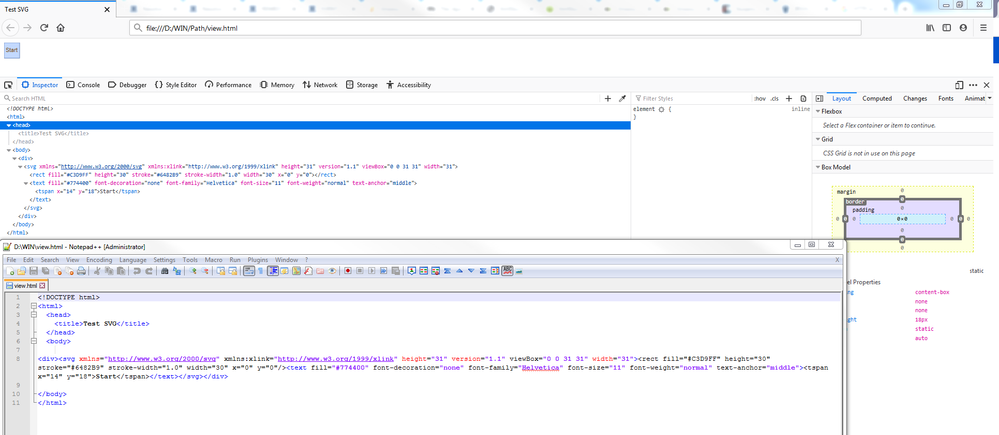
Task: Select the Computed sidebar tab
Action: coord(877,99)
